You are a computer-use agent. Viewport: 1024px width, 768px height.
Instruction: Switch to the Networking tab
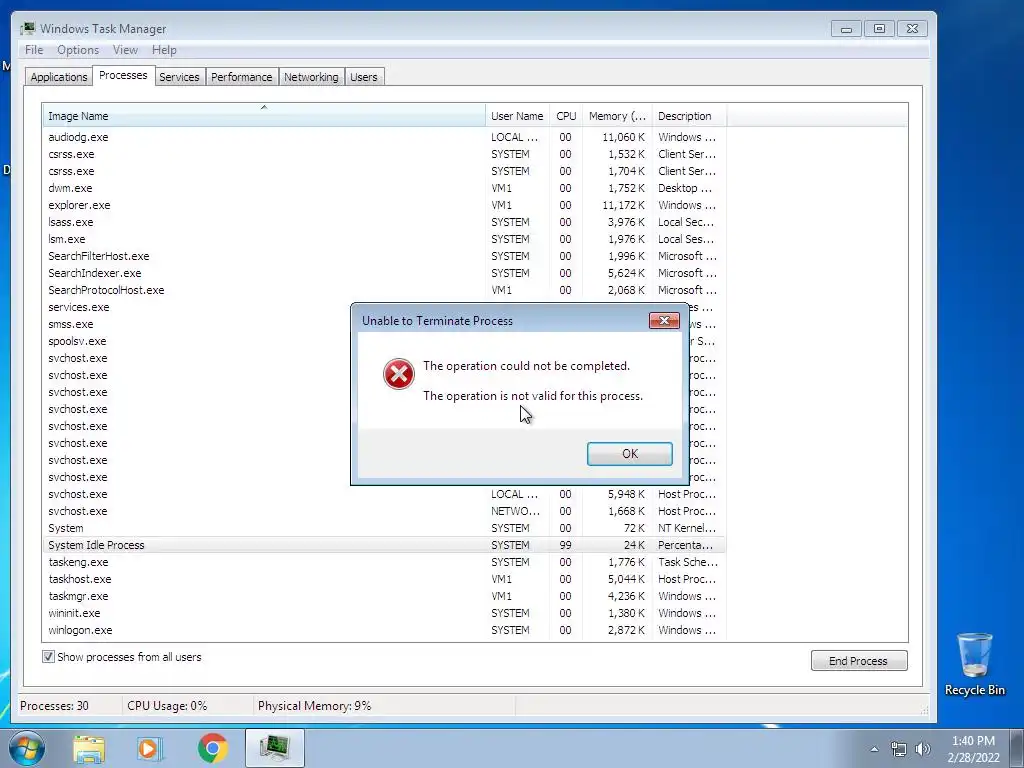coord(311,77)
